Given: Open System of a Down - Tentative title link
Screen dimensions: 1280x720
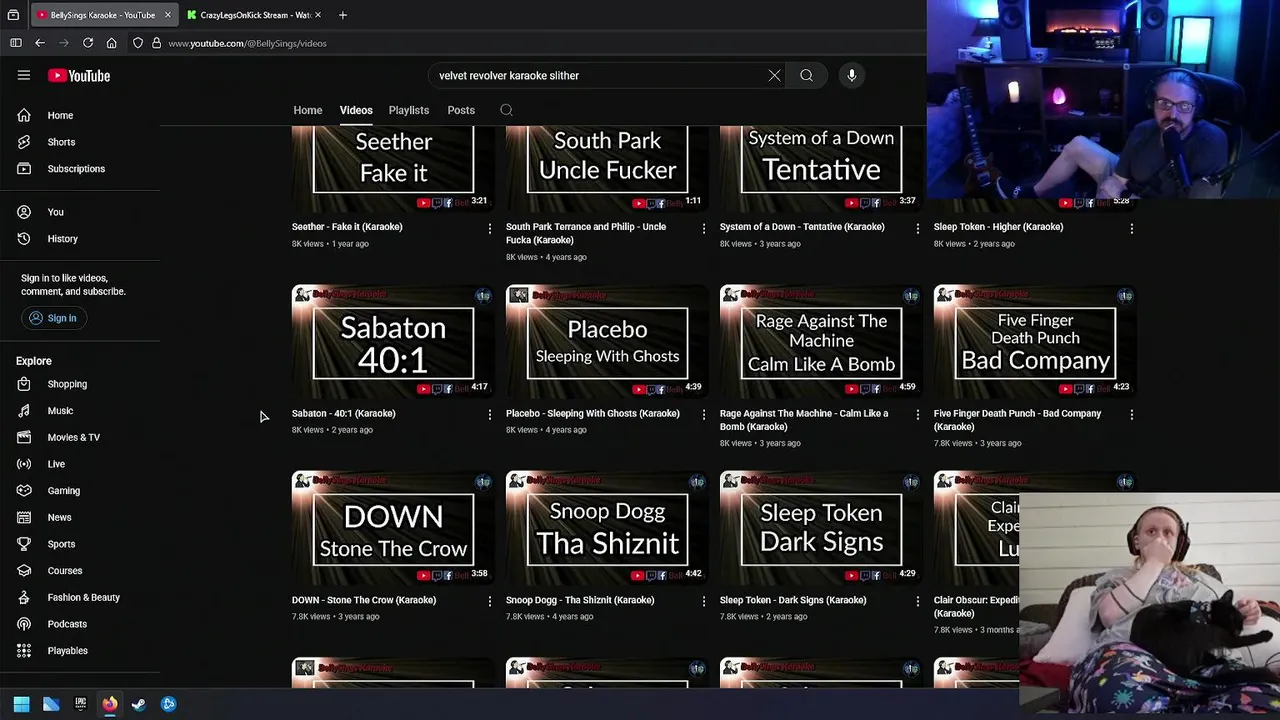Looking at the screenshot, I should point(802,227).
